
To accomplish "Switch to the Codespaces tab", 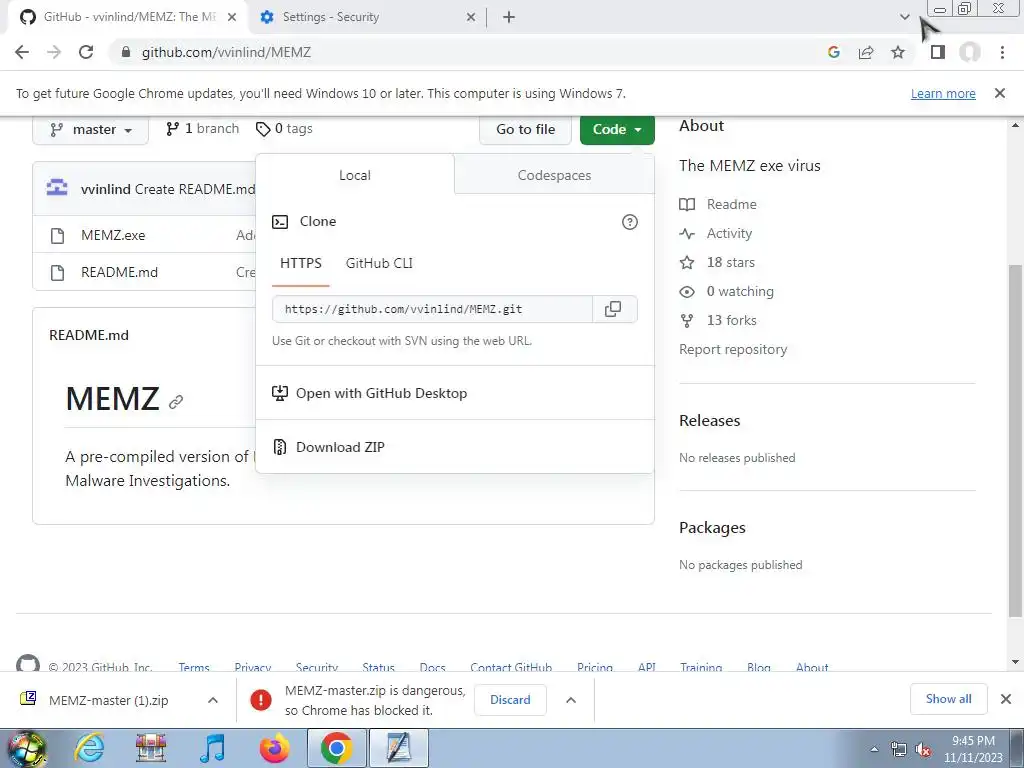I will click(554, 175).
